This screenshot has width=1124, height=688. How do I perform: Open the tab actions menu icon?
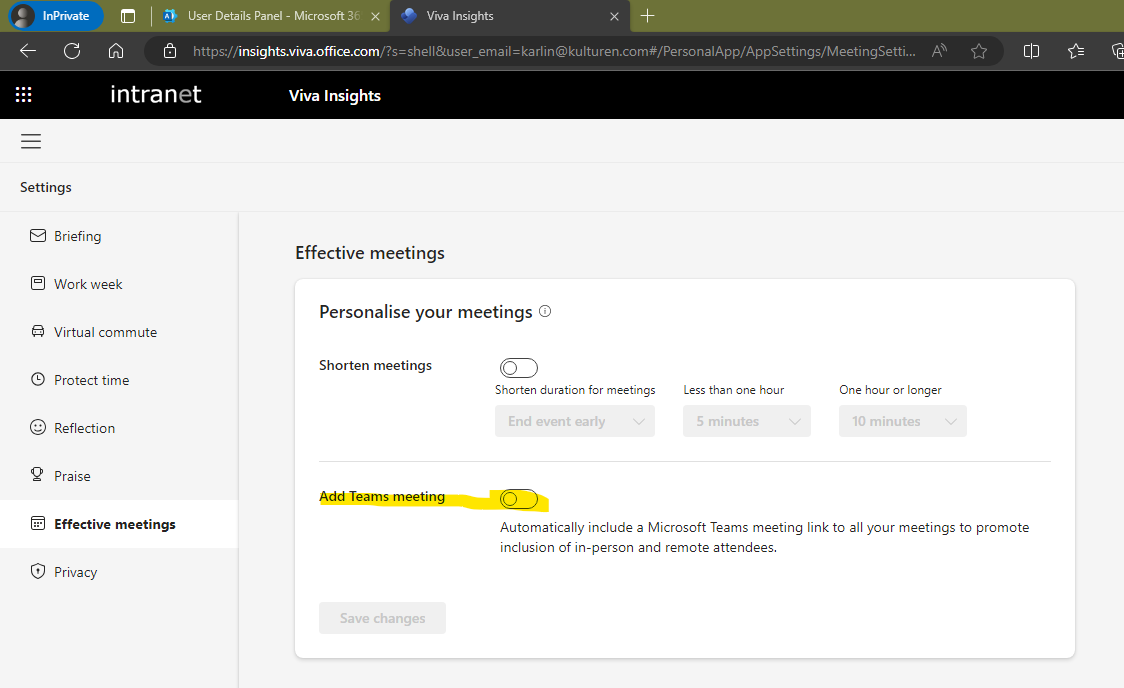click(x=128, y=16)
